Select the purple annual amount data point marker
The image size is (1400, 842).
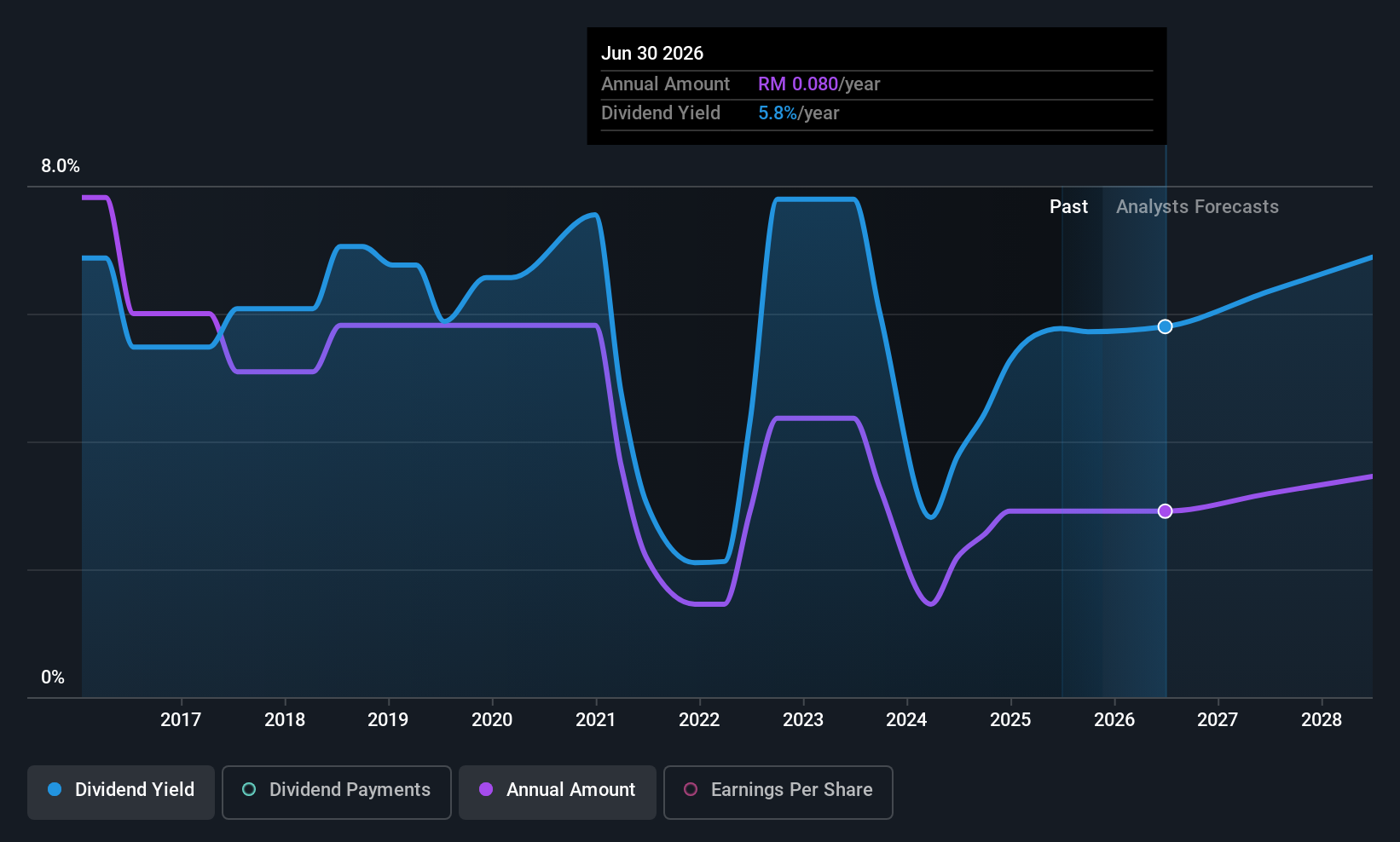pyautogui.click(x=1166, y=510)
